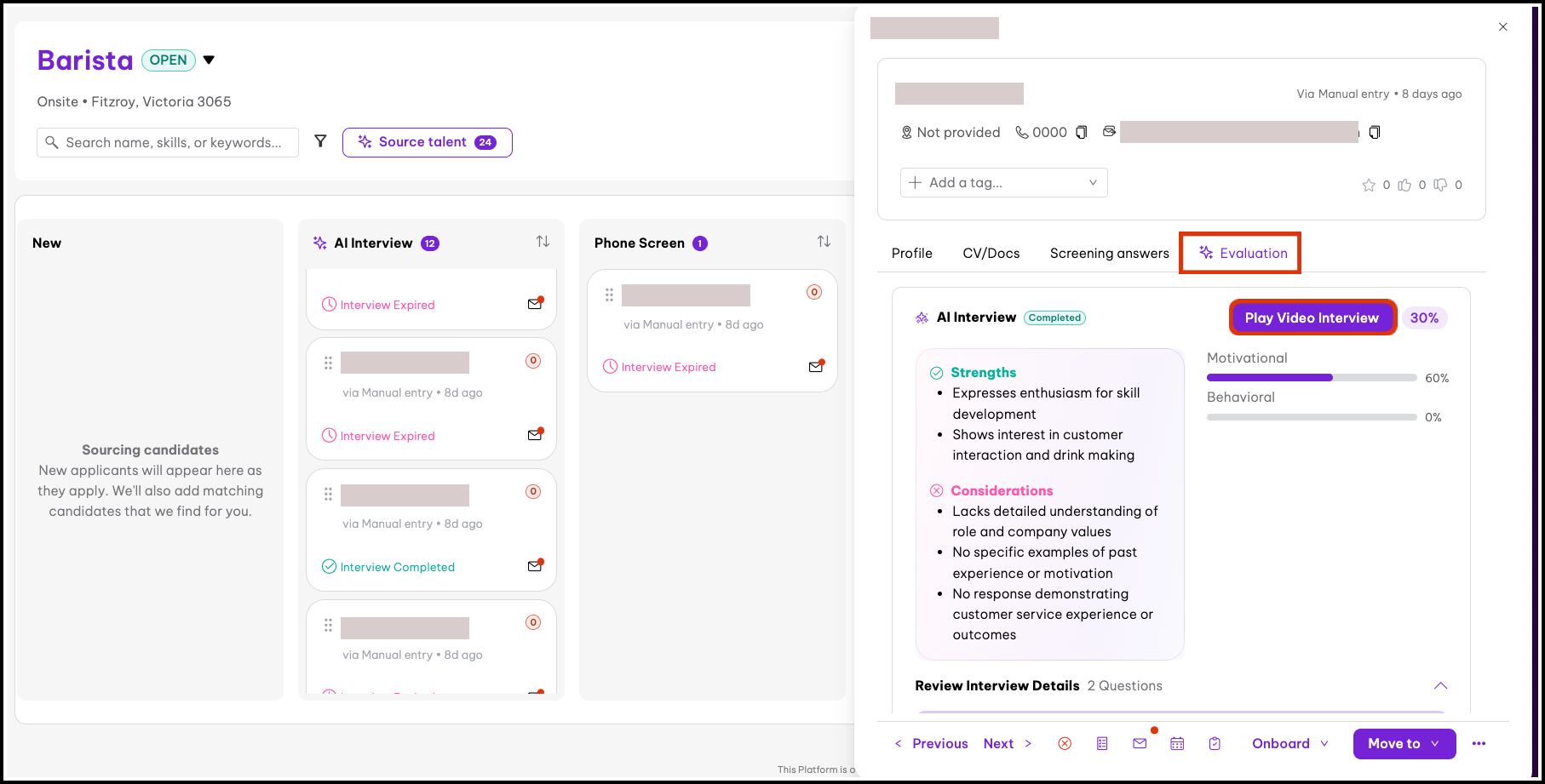Click the filter funnel icon
The height and width of the screenshot is (784, 1545).
click(320, 141)
